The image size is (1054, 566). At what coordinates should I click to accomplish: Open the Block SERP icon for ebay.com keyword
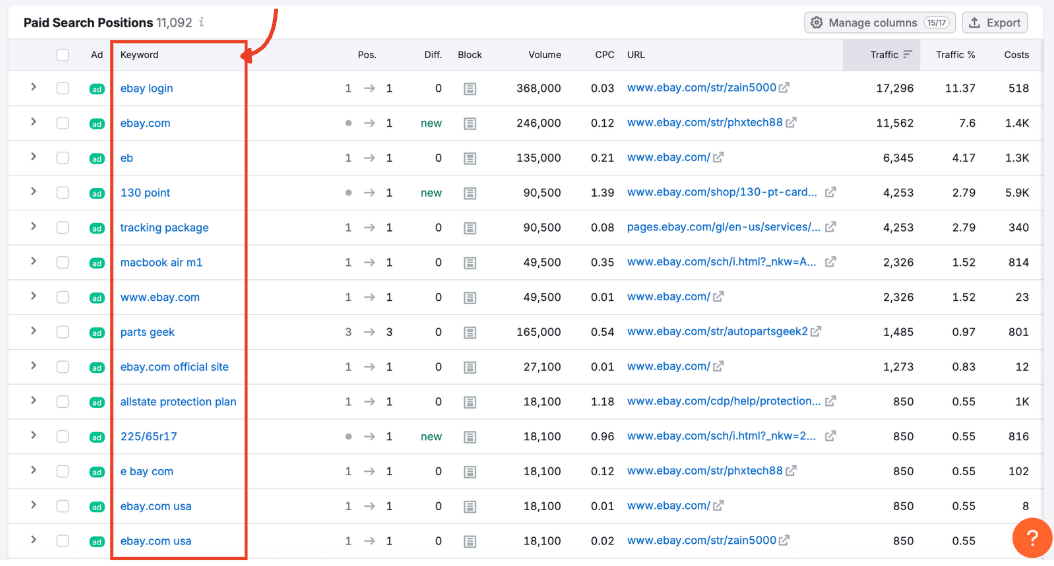[470, 124]
